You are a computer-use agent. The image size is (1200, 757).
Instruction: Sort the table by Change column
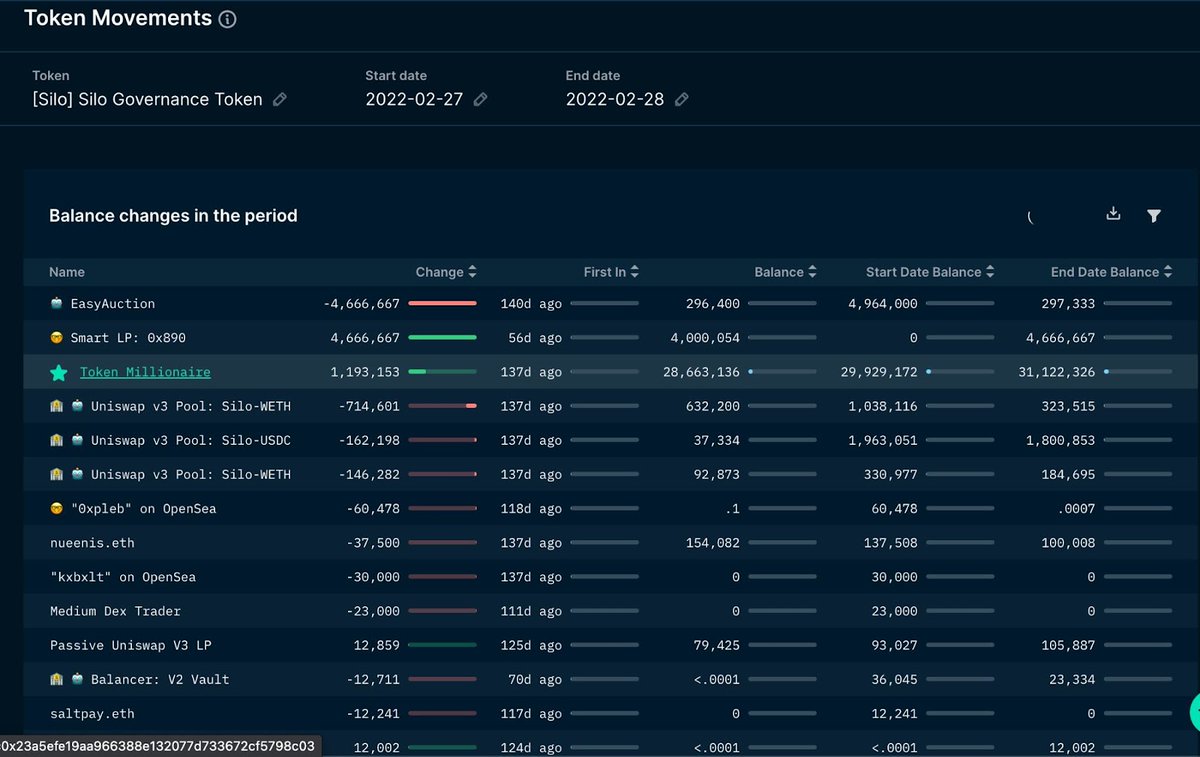pyautogui.click(x=446, y=272)
